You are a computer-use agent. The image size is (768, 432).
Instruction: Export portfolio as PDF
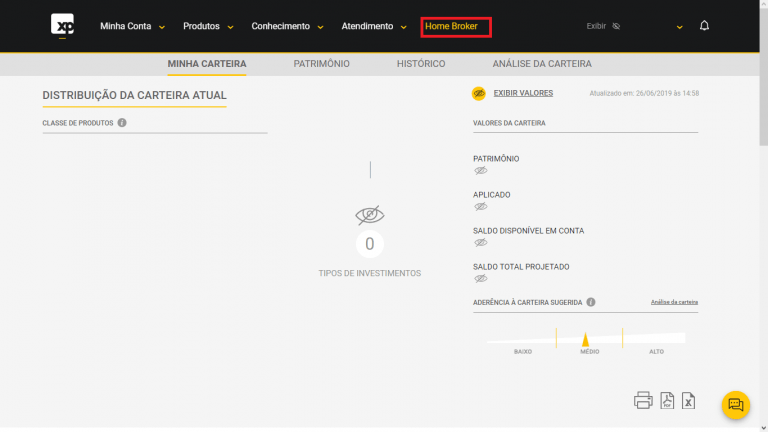pos(667,400)
